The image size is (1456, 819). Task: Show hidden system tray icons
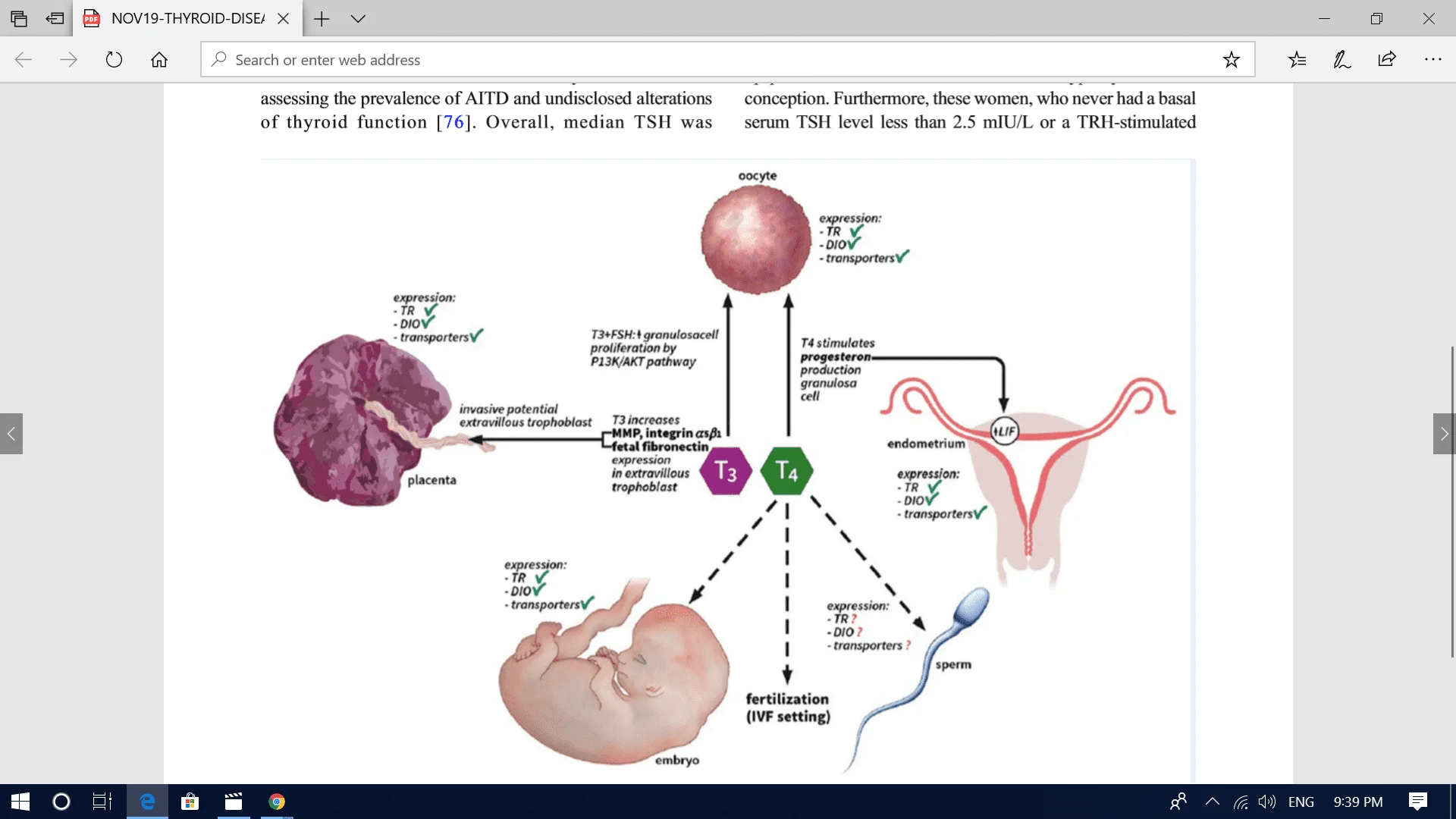tap(1213, 802)
